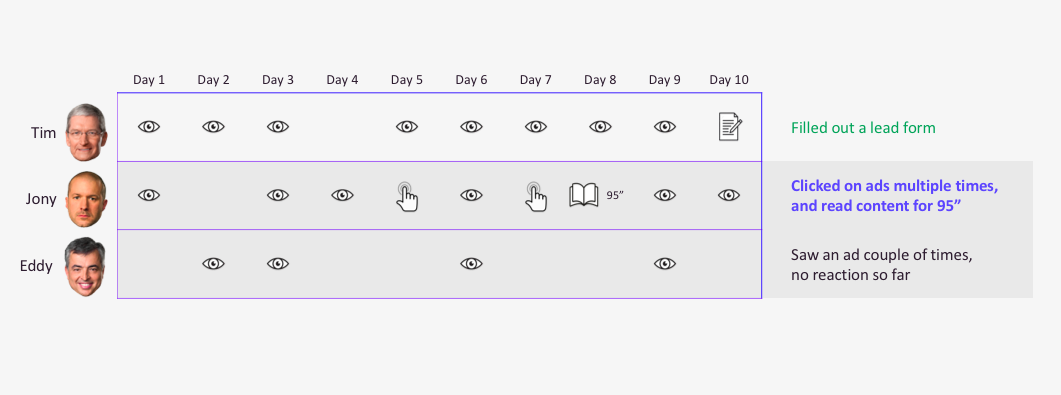This screenshot has width=1061, height=395.
Task: Click Jony's hand click icon on Day 7
Action: 536,197
